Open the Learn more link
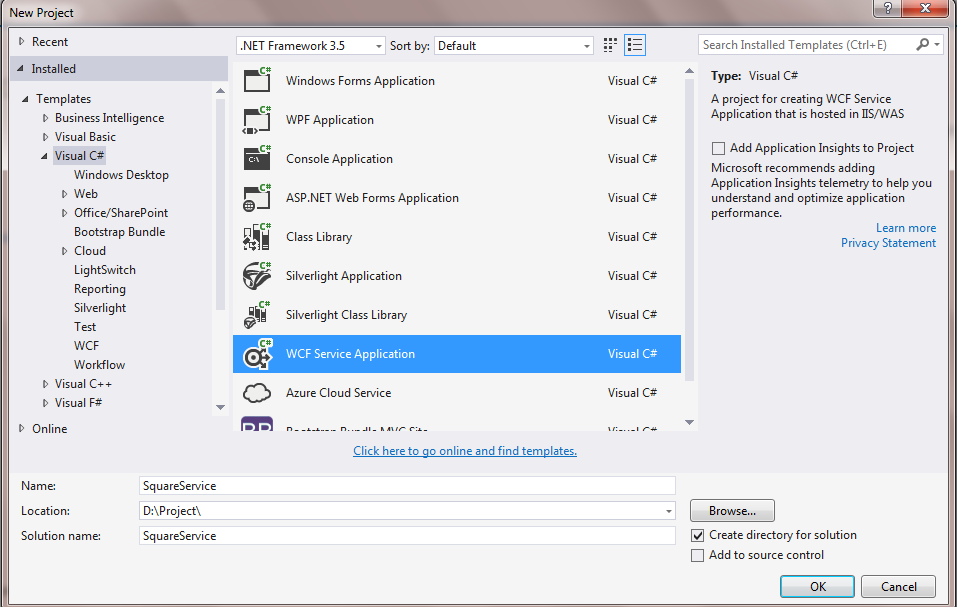The width and height of the screenshot is (957, 607). pos(906,228)
